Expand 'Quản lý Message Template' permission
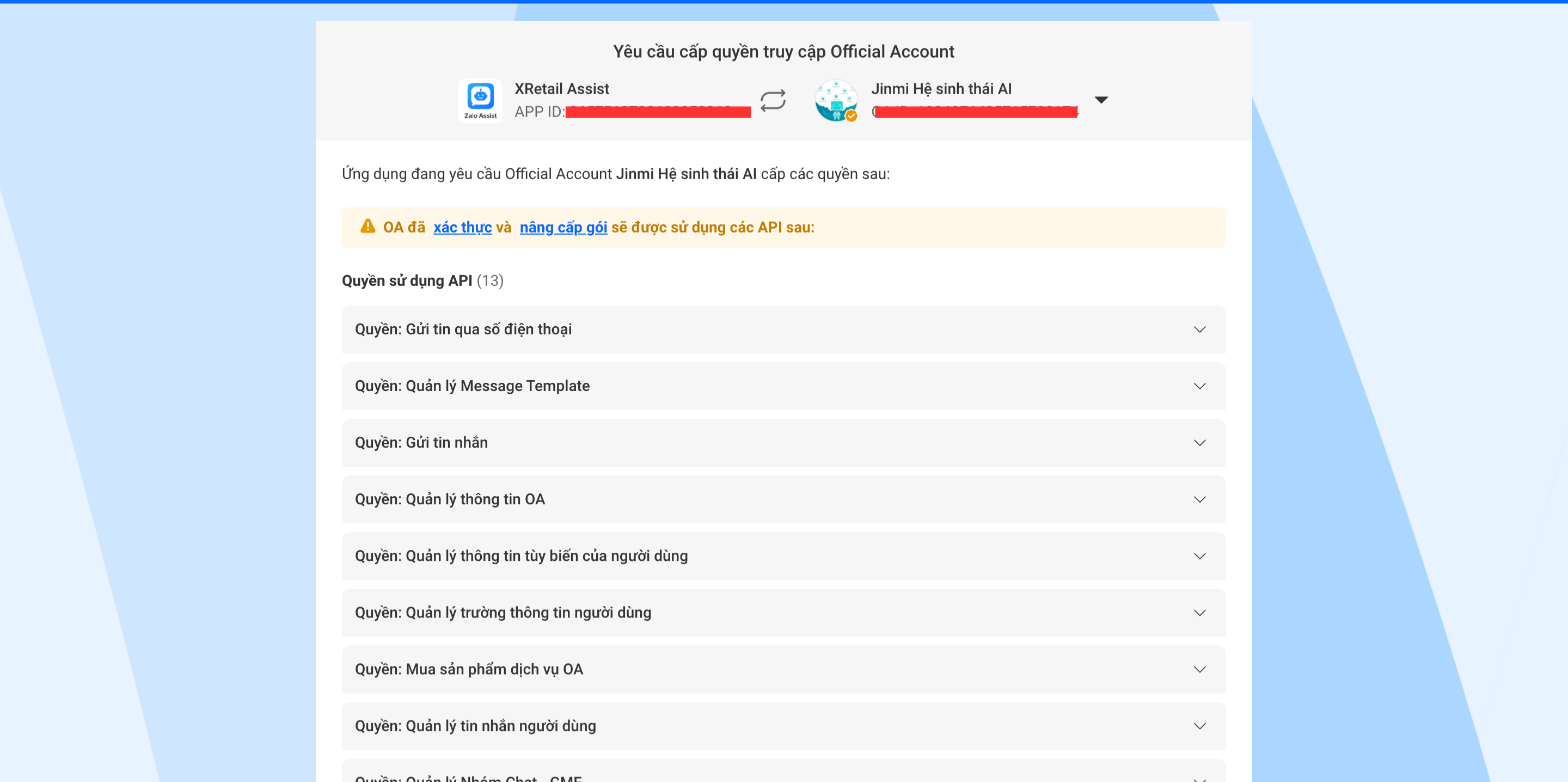The height and width of the screenshot is (782, 1568). pyautogui.click(x=783, y=386)
